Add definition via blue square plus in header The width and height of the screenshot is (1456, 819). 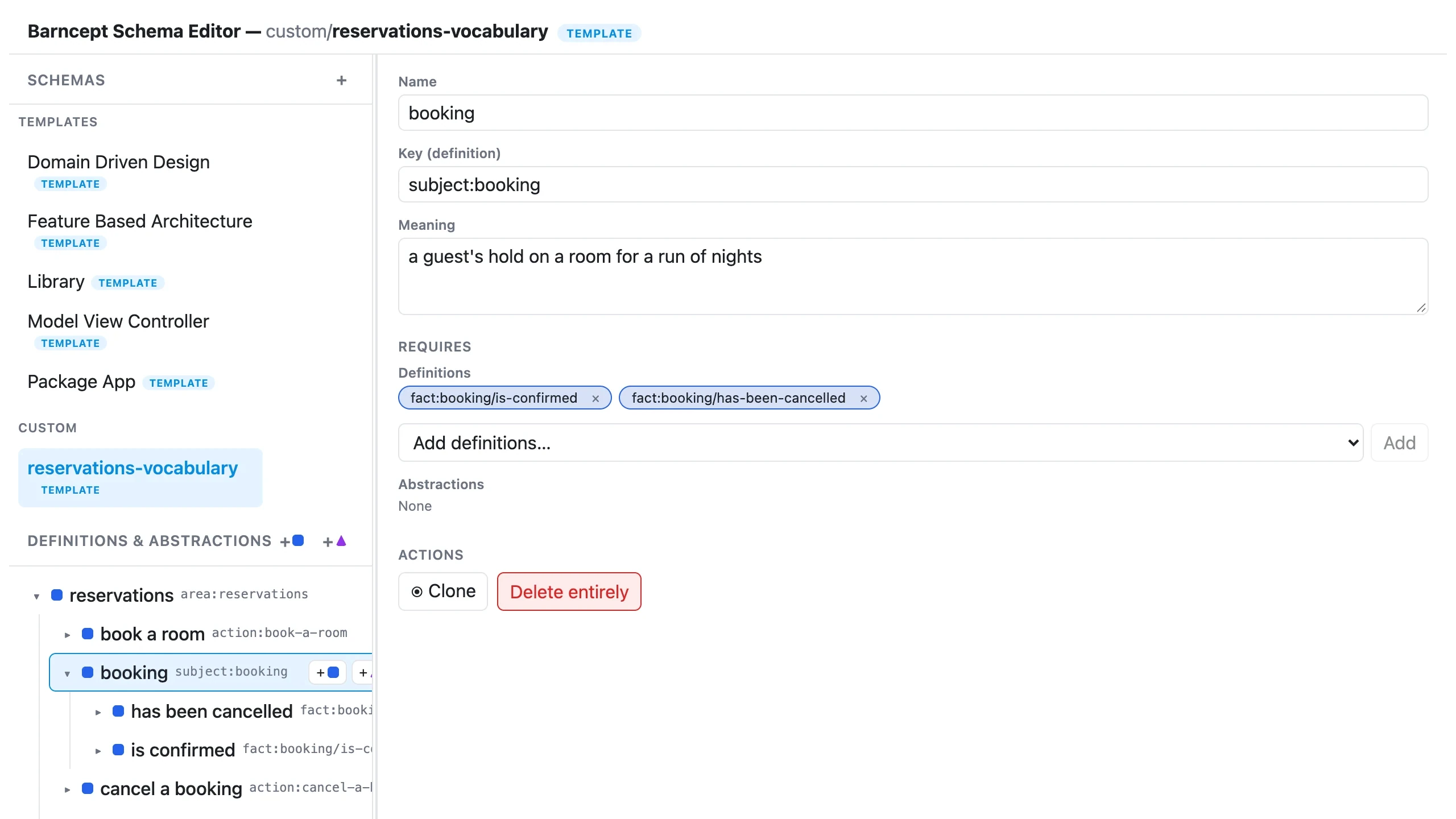[292, 541]
